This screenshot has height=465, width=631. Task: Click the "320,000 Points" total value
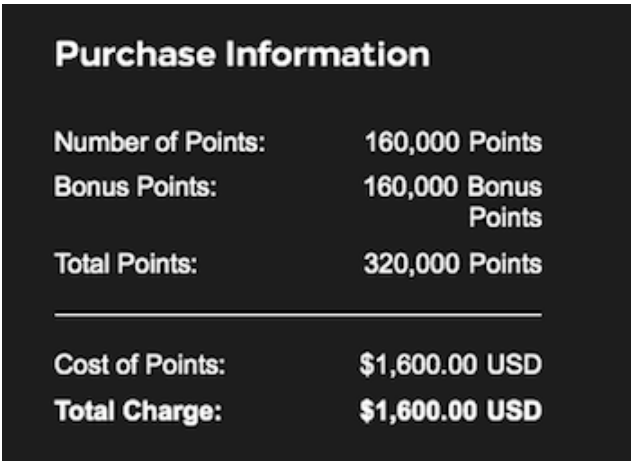tap(453, 264)
